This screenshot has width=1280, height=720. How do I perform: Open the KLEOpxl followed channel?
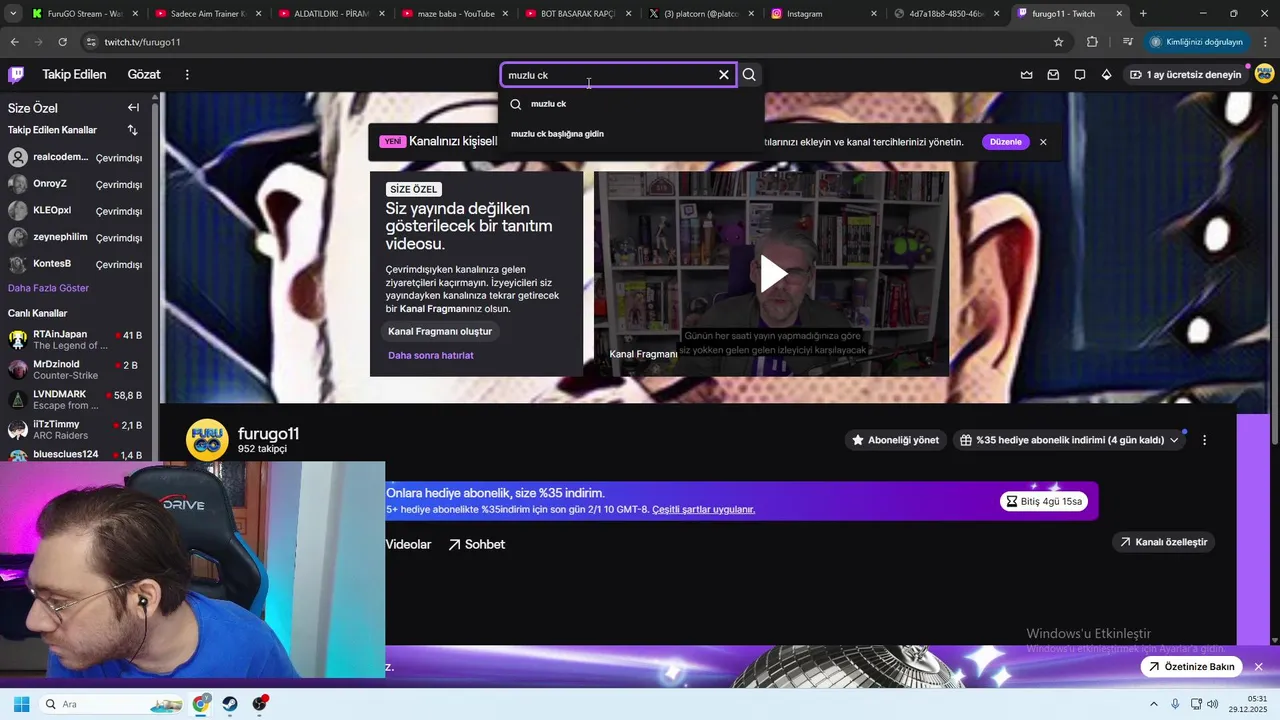[76, 211]
